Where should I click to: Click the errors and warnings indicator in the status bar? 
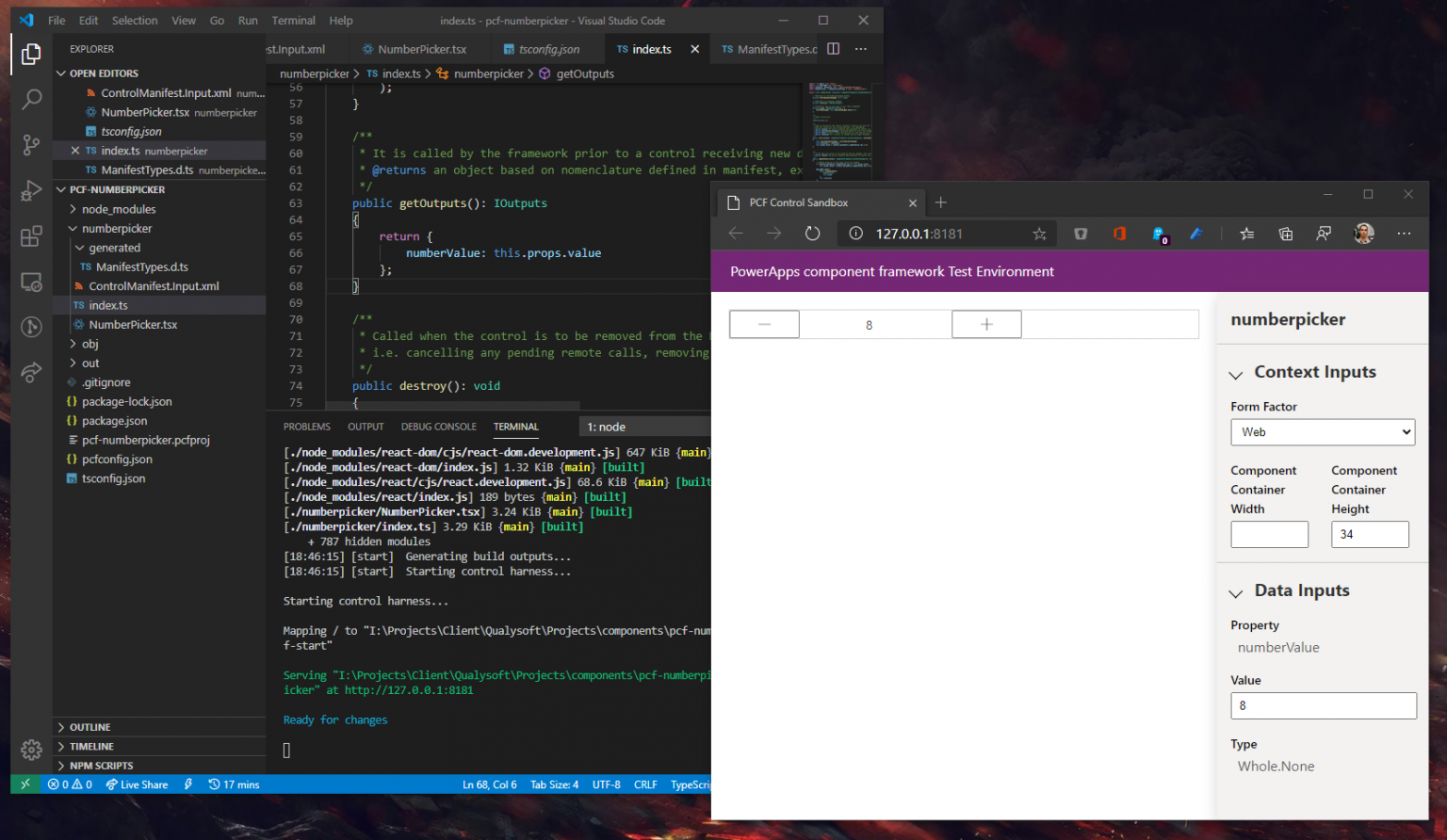(x=70, y=783)
